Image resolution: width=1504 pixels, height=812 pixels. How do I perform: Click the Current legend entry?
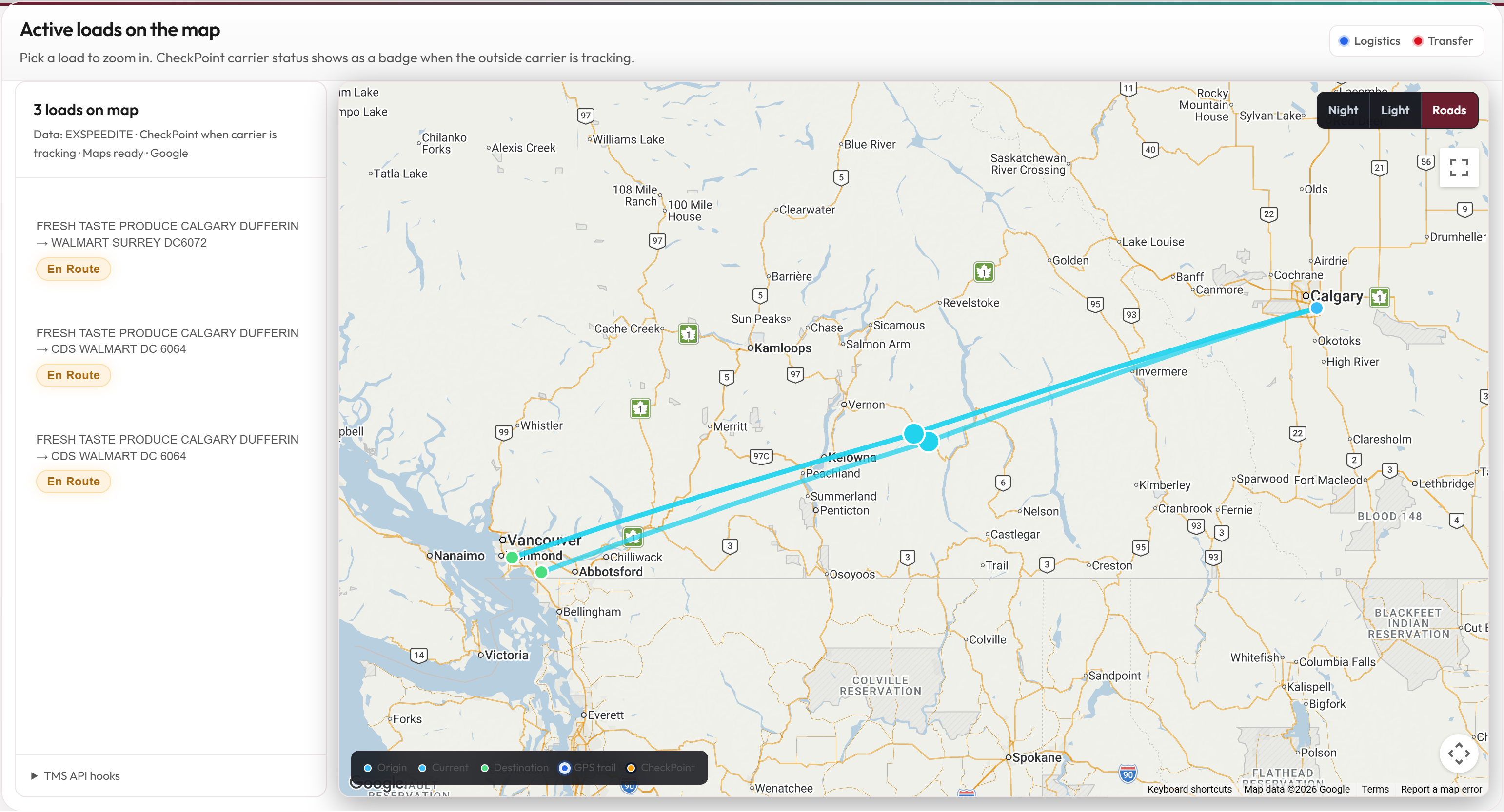tap(443, 768)
